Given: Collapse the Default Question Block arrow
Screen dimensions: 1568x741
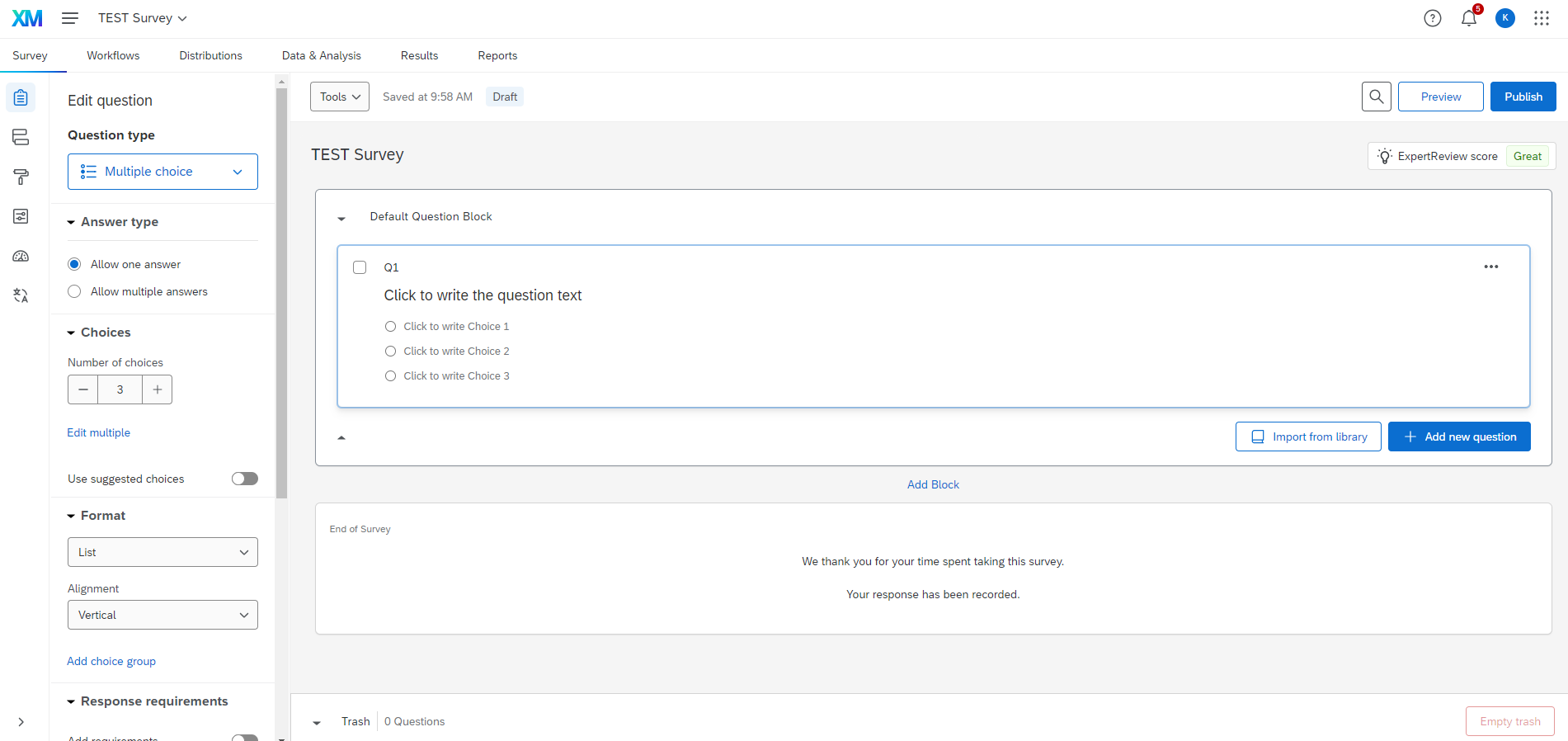Looking at the screenshot, I should [341, 219].
